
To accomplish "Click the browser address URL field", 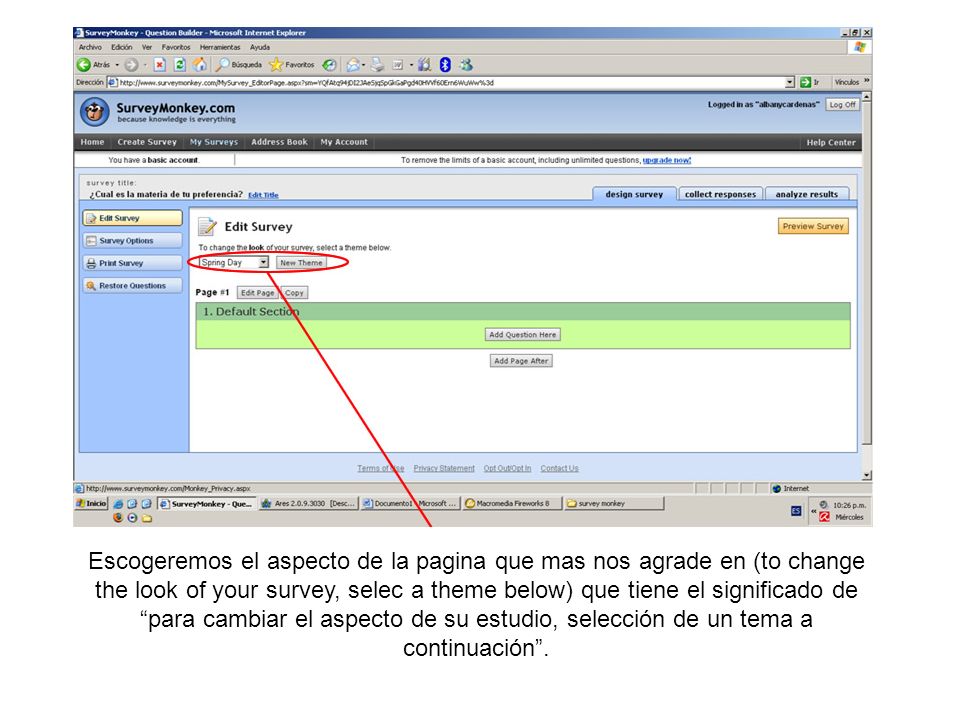I will pos(450,82).
